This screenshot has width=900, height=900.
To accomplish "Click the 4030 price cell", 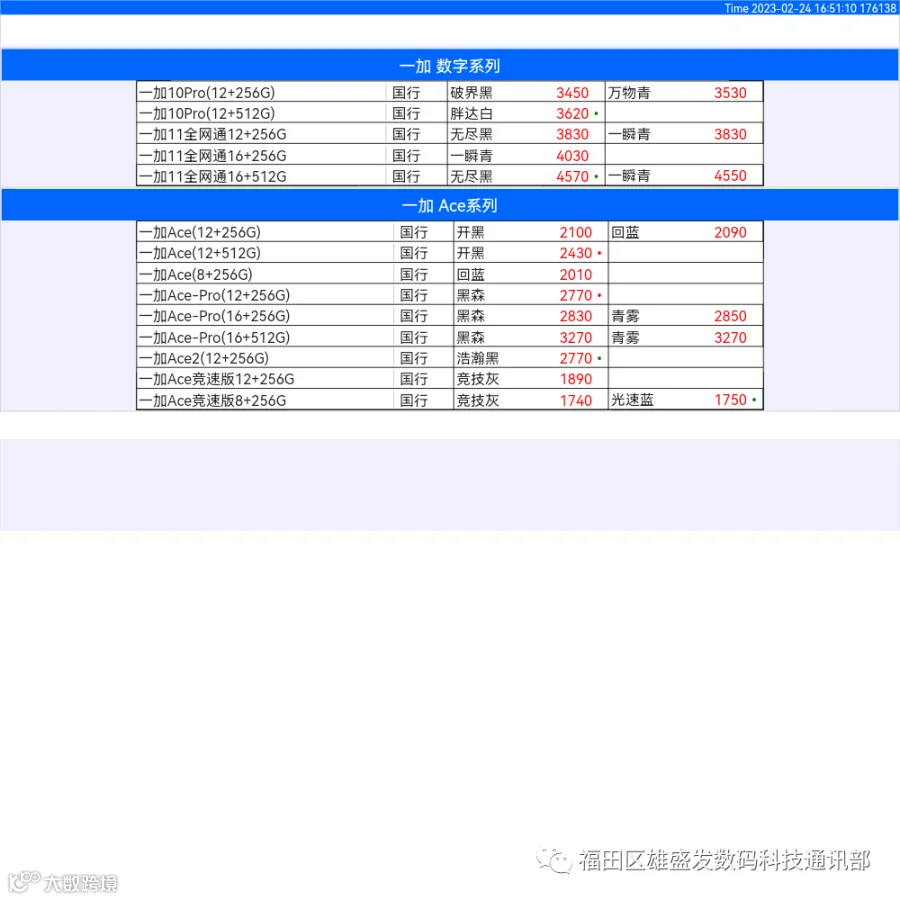I will [x=572, y=156].
